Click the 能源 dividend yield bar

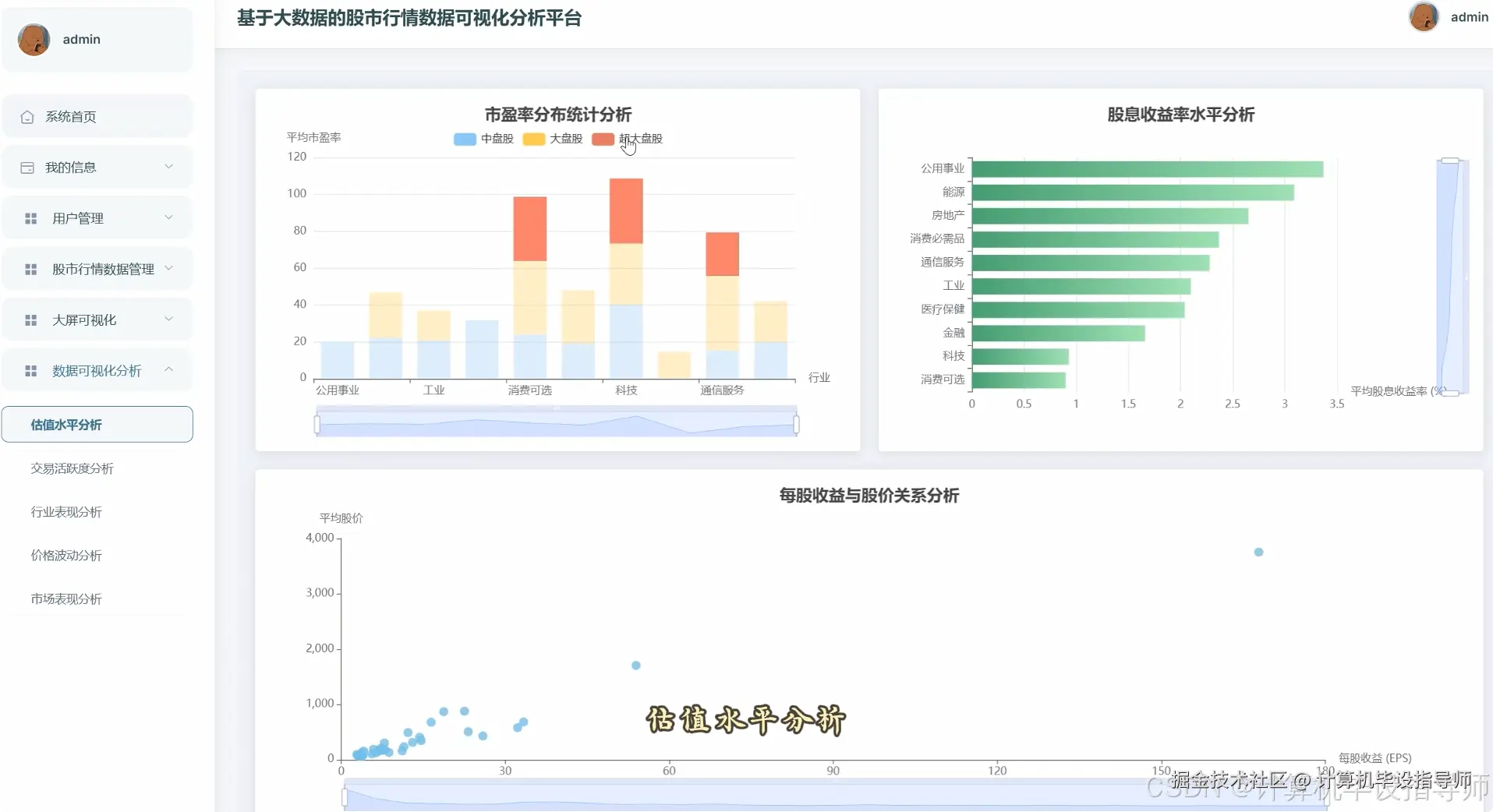(1133, 192)
